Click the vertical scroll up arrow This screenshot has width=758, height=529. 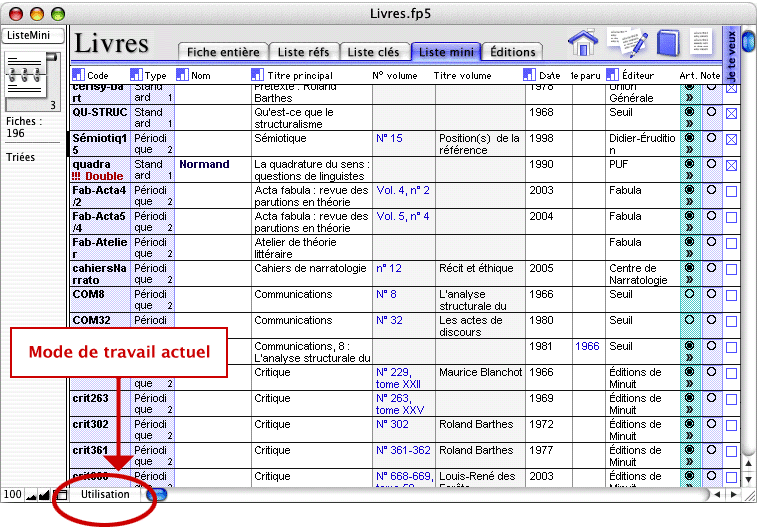tap(748, 463)
